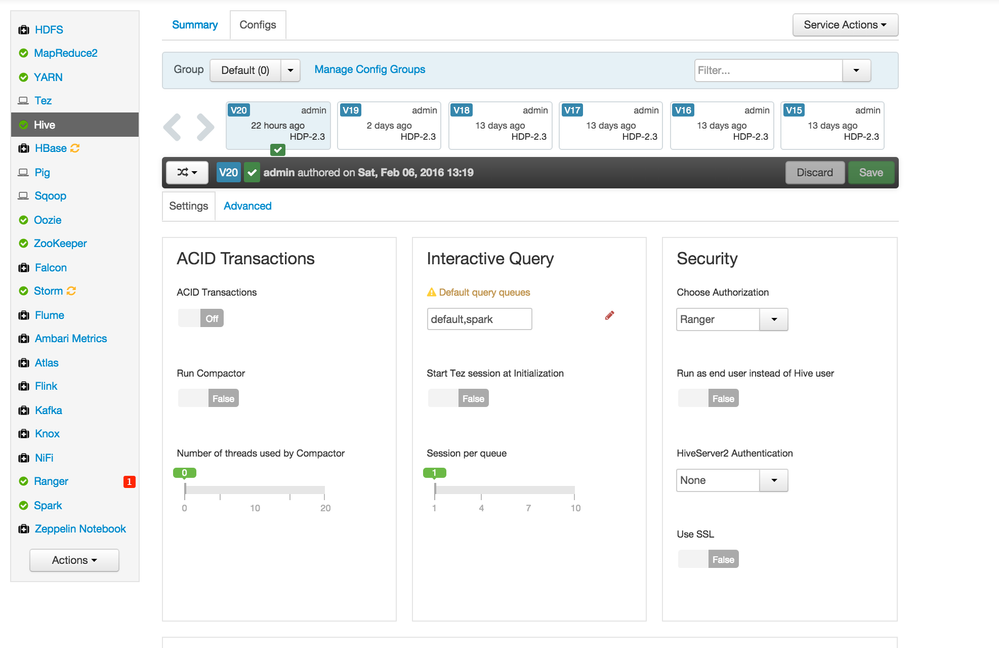The width and height of the screenshot is (999, 648).
Task: Click the medkit icon beside Ambari Metrics
Action: (x=24, y=339)
